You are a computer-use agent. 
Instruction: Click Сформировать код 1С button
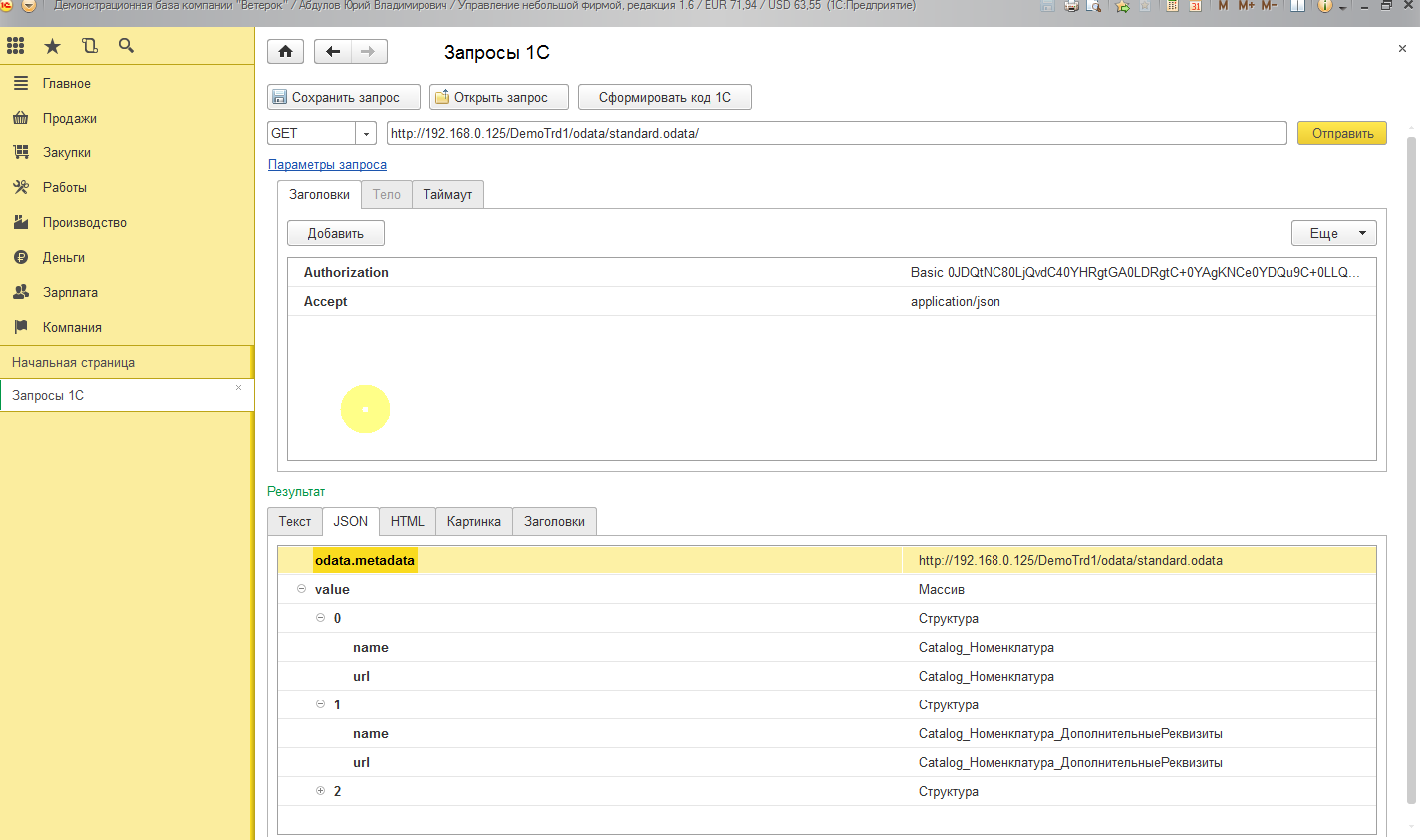[665, 97]
